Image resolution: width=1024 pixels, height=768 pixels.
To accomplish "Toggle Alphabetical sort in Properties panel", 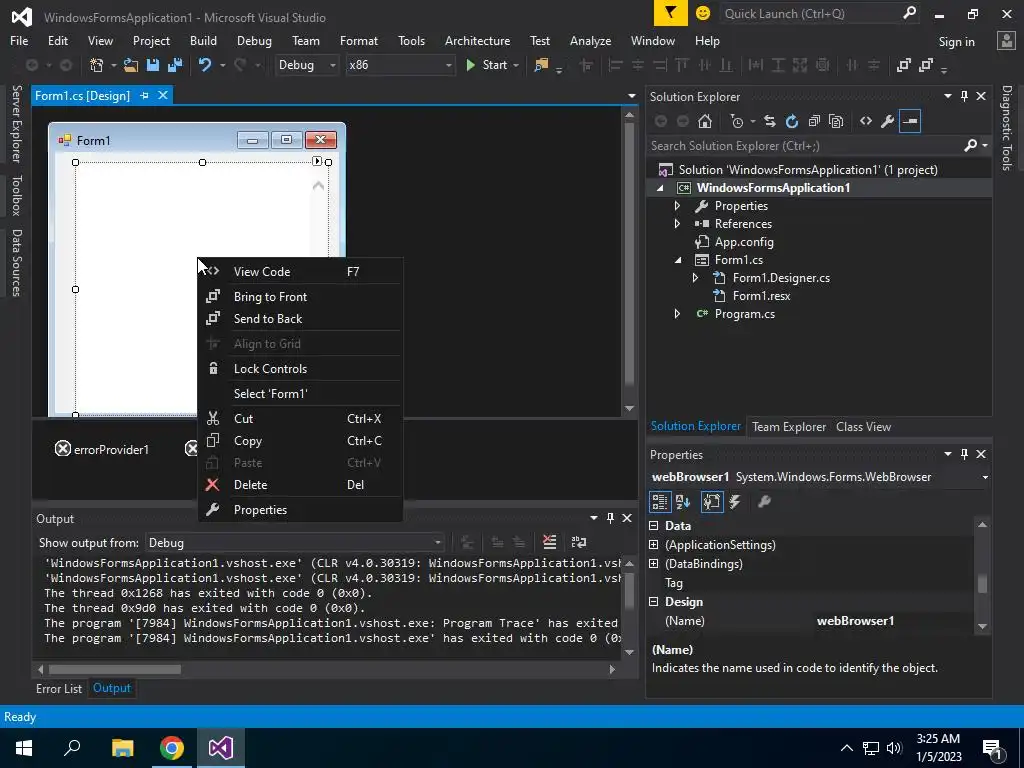I will point(683,502).
